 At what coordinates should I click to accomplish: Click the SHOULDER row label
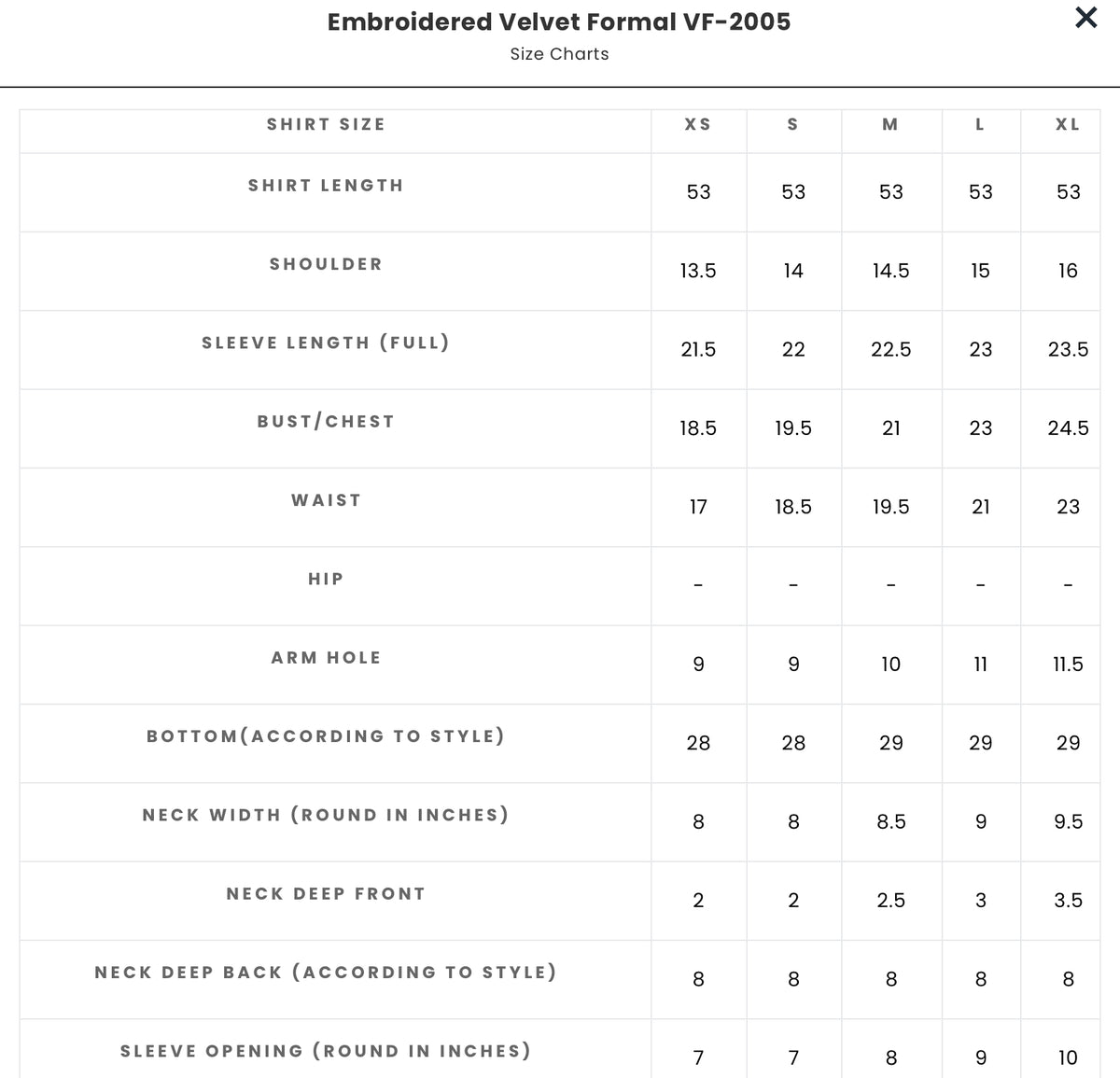point(326,264)
